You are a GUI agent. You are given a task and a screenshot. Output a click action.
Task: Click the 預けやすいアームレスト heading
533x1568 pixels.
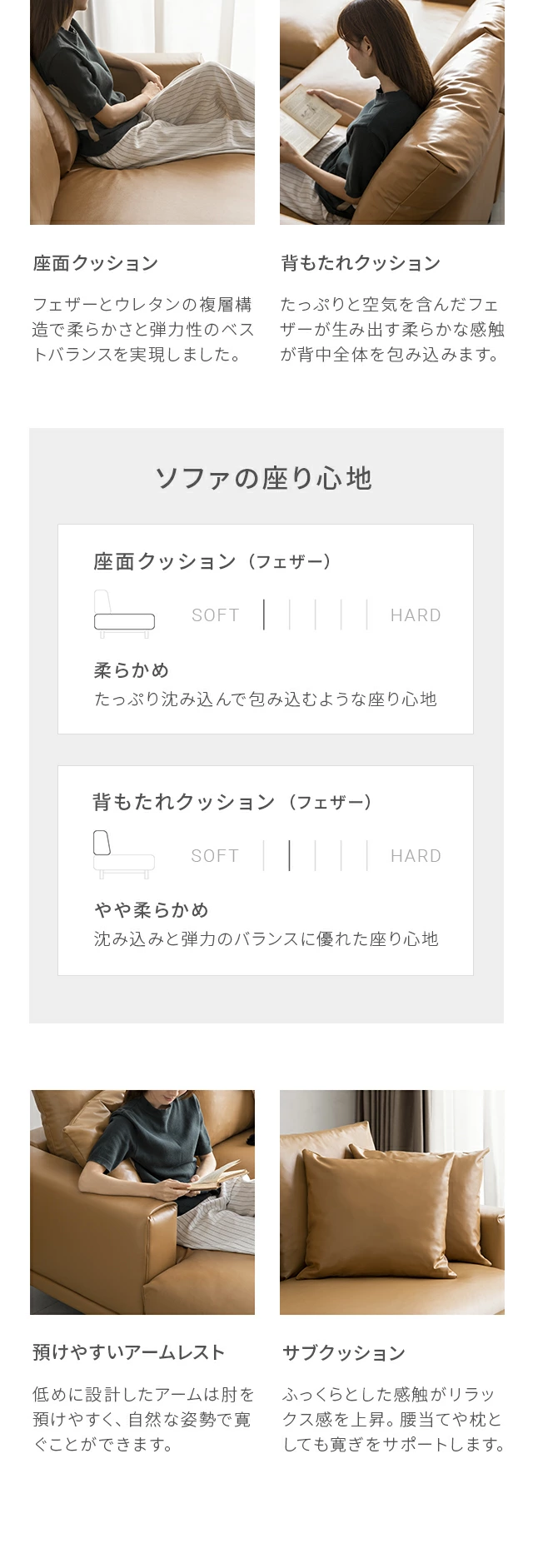coord(129,1352)
